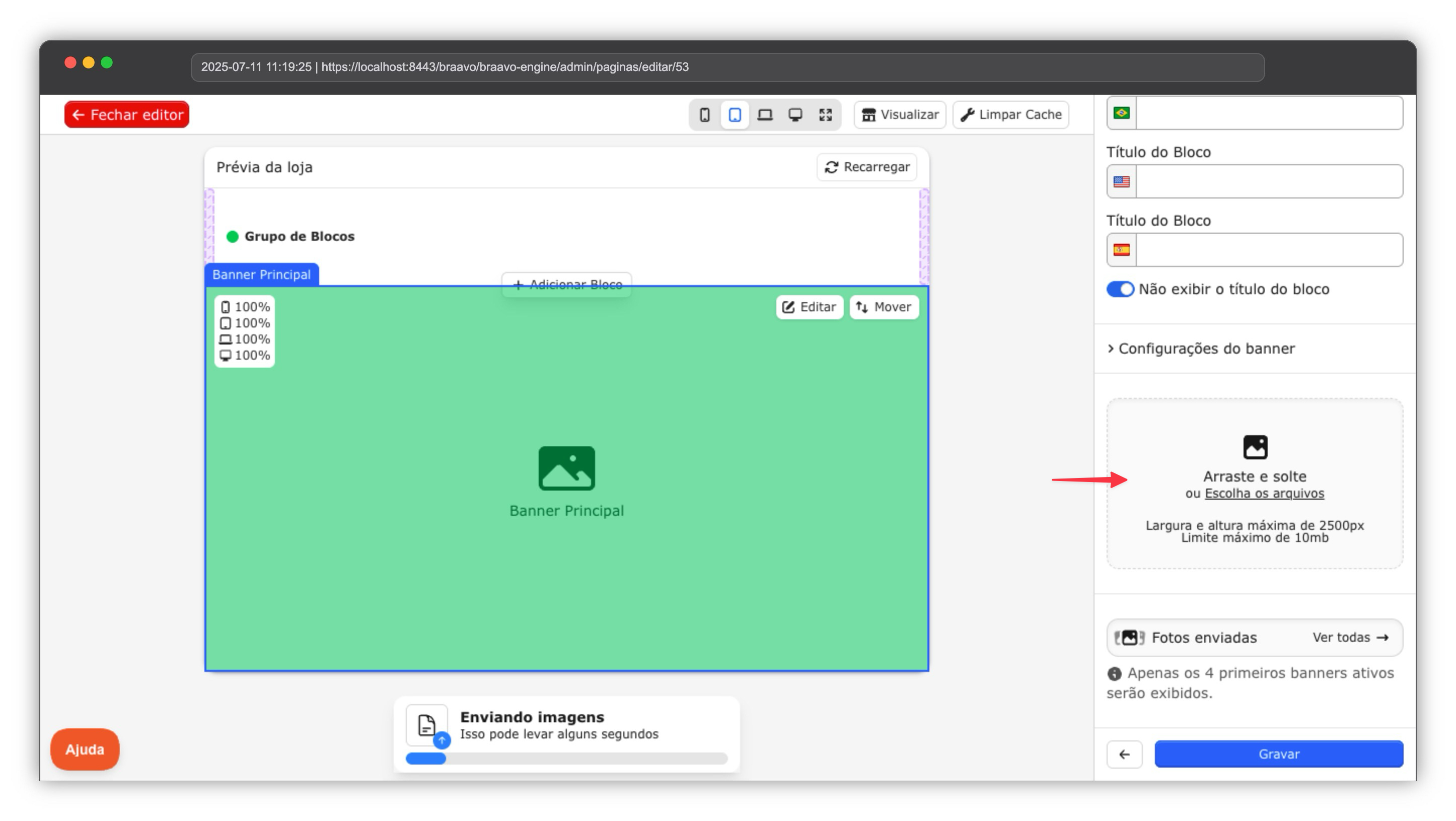
Task: Click the back arrow beside Gravar
Action: [1124, 754]
